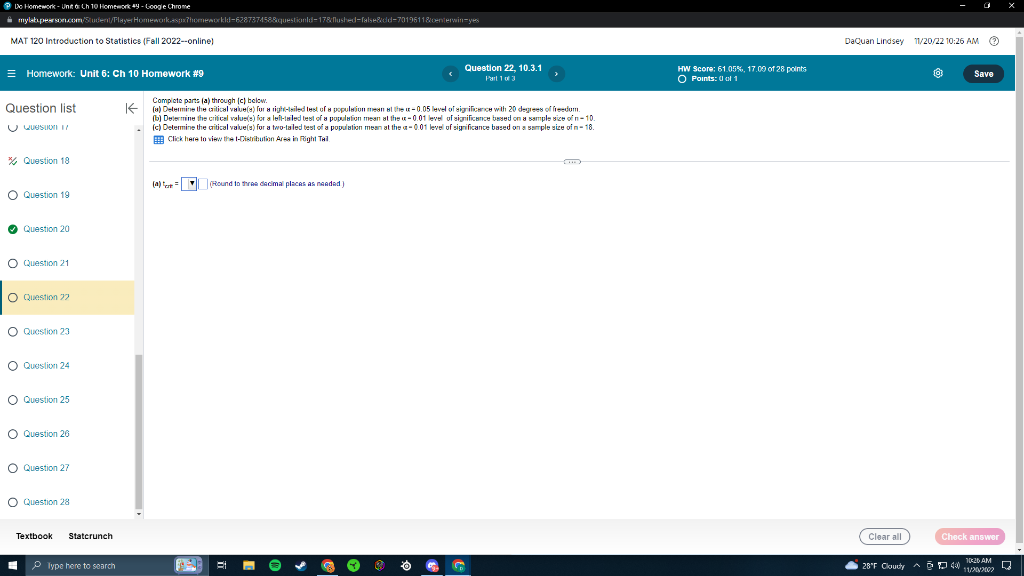The width and height of the screenshot is (1024, 576).
Task: Click the question list scrollbar thumb
Action: [x=138, y=431]
